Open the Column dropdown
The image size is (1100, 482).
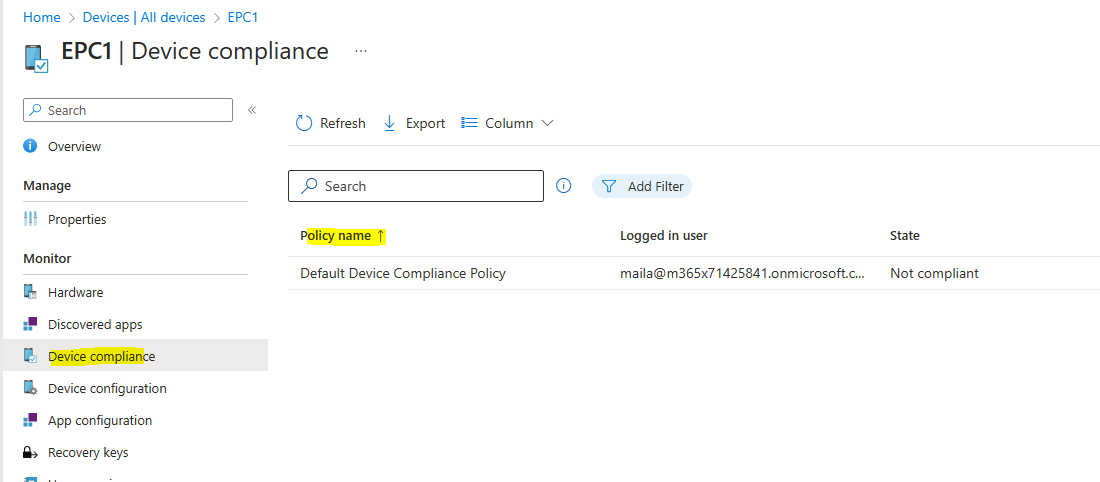tap(507, 123)
